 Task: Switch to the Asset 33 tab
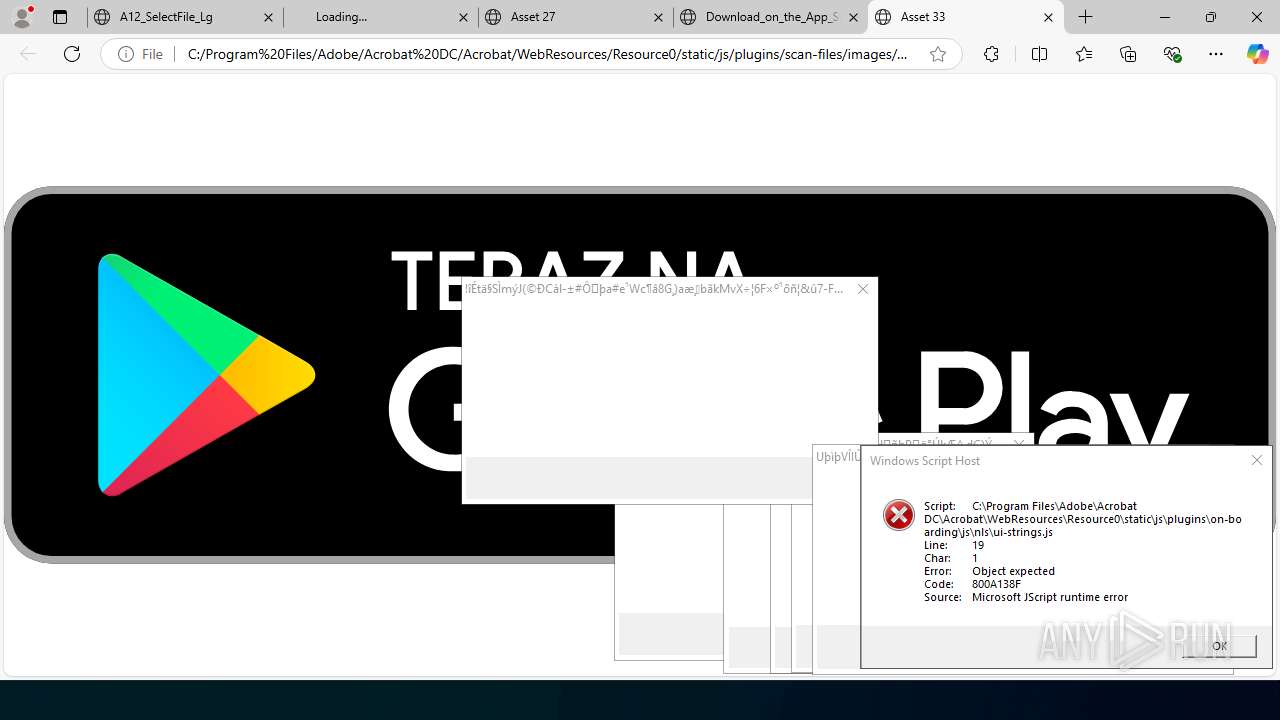point(965,17)
